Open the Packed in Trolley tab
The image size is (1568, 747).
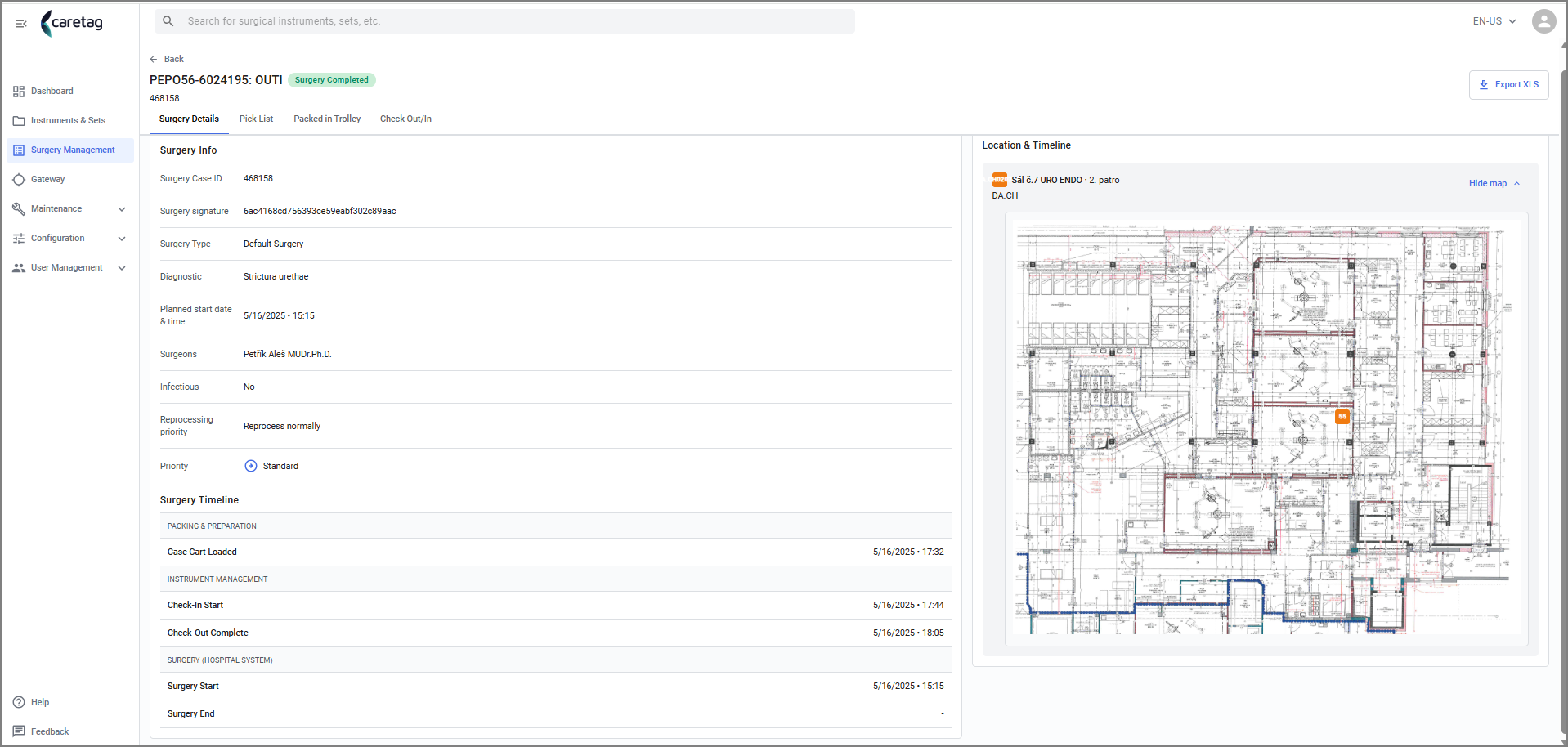click(x=327, y=119)
